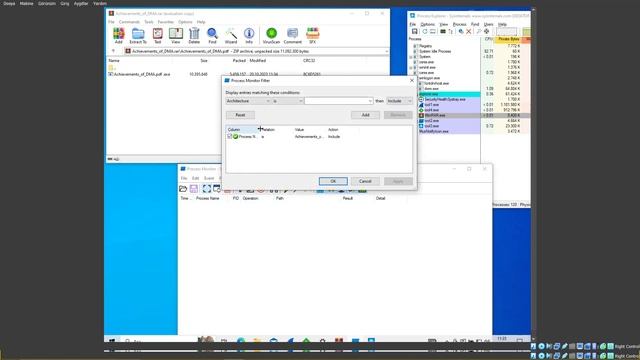Click the Reset button in filter dialog
640x360 pixels.
(x=240, y=115)
